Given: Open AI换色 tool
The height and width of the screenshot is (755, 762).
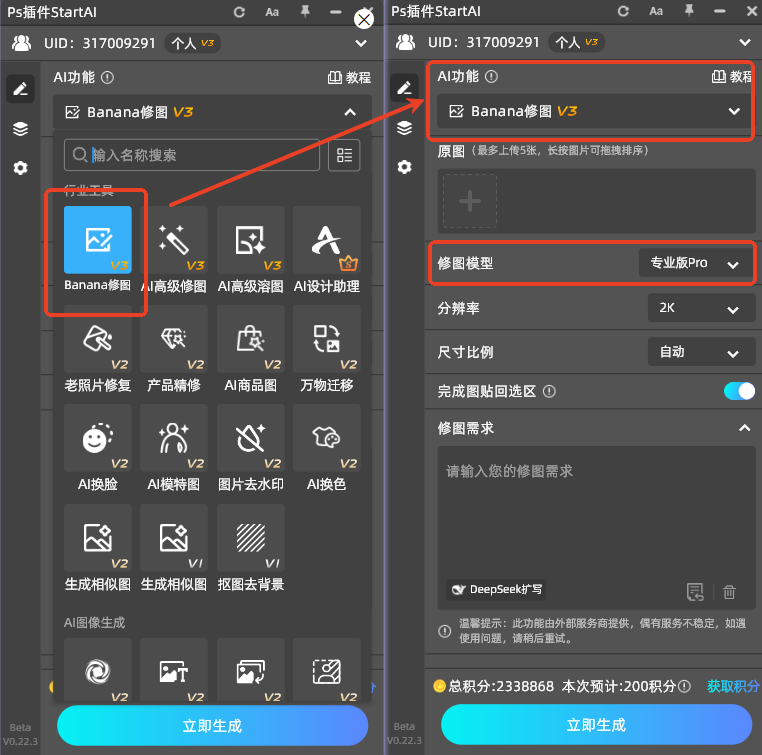Looking at the screenshot, I should pos(327,438).
